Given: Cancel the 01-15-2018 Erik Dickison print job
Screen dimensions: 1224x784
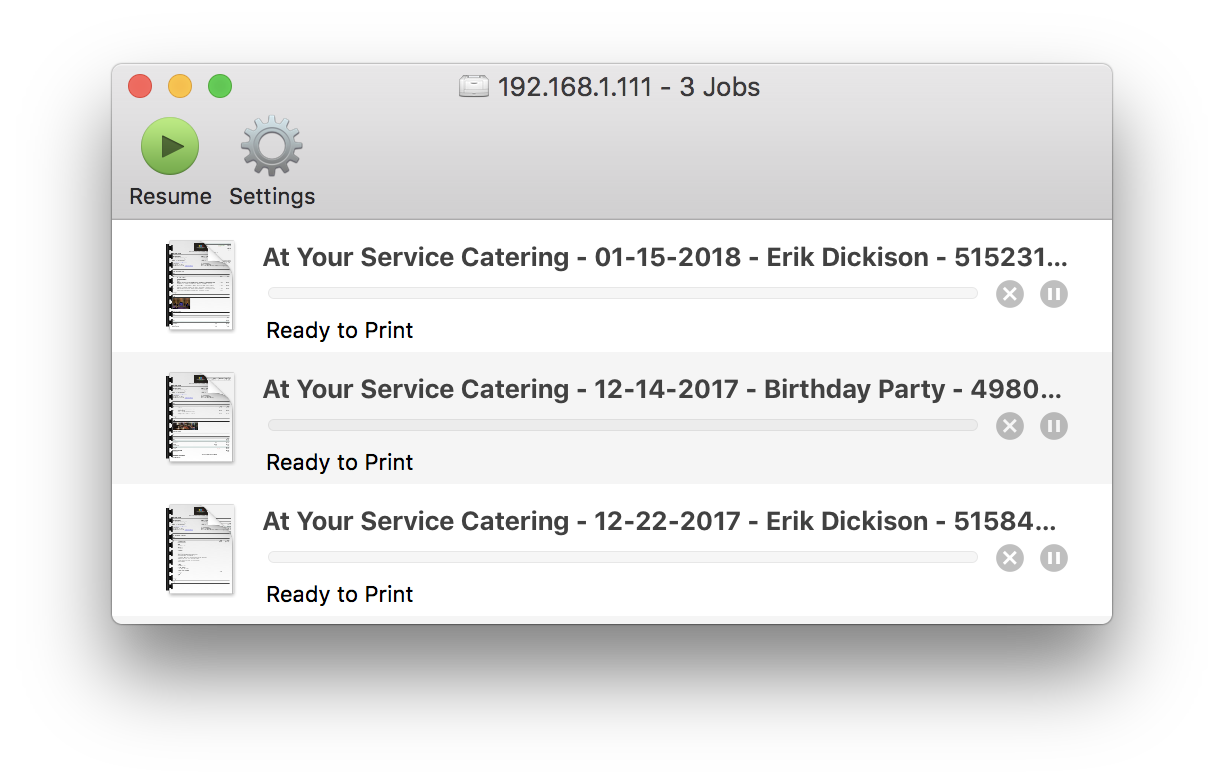Looking at the screenshot, I should tap(1010, 294).
